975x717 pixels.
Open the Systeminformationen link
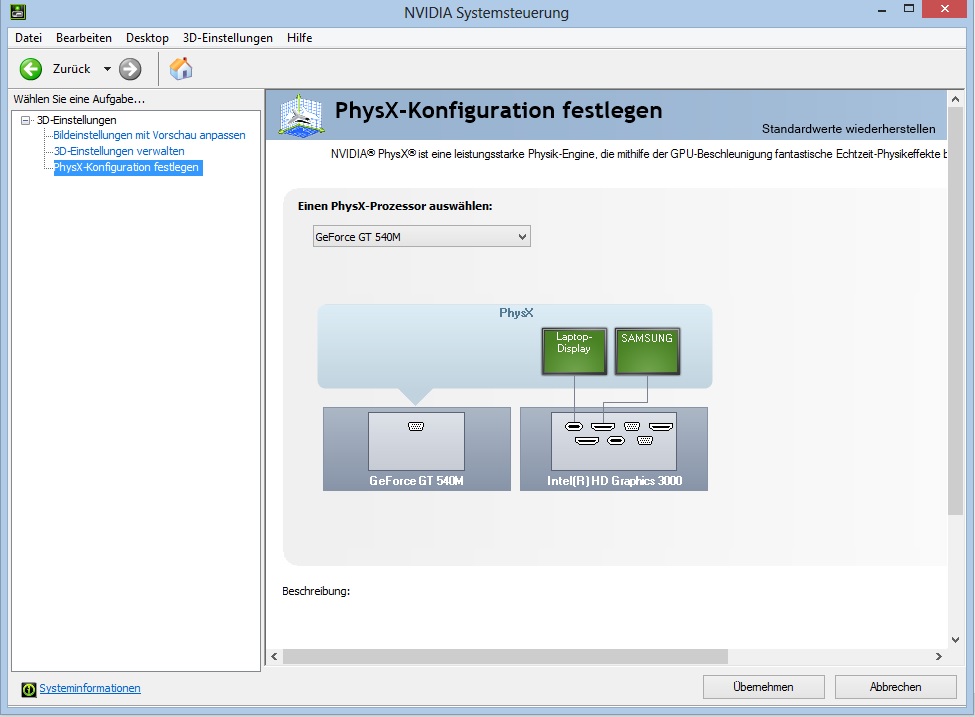[90, 688]
